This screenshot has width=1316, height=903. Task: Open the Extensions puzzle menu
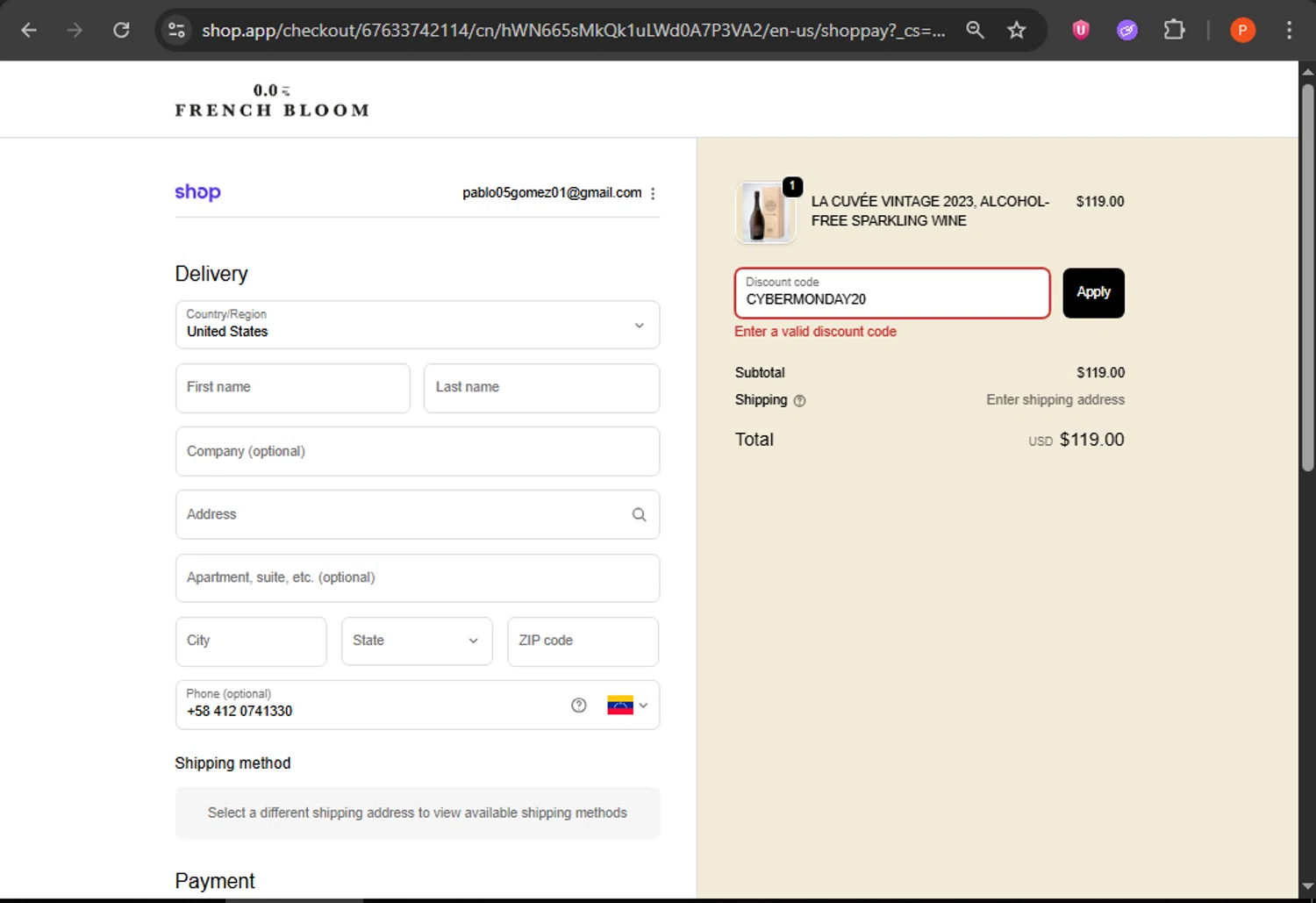pos(1174,31)
